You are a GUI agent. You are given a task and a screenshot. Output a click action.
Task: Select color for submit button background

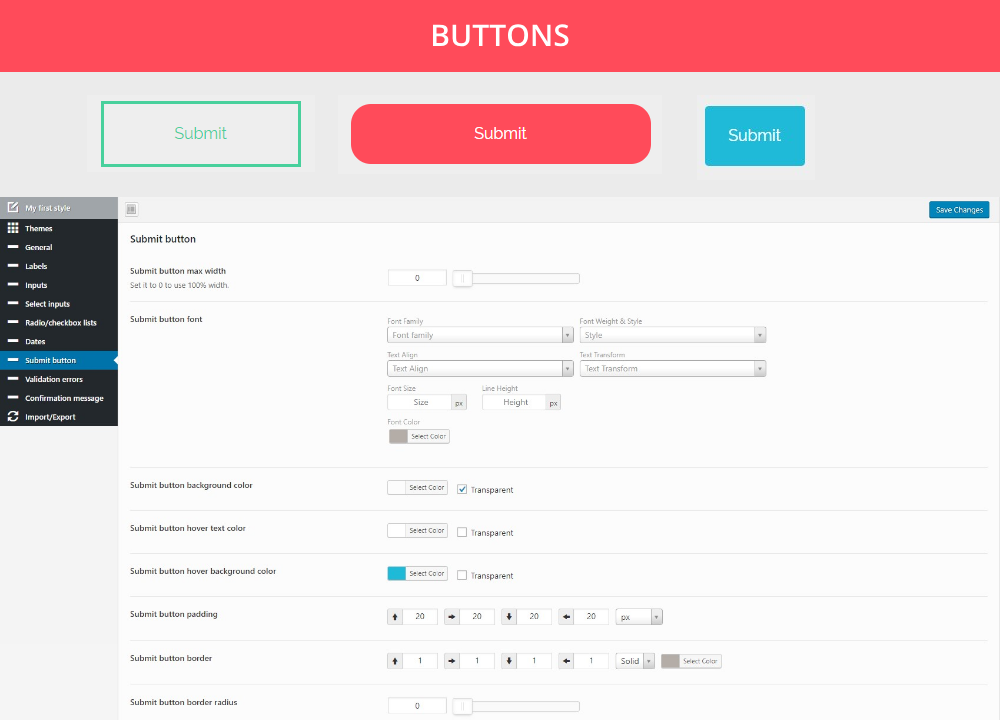417,487
